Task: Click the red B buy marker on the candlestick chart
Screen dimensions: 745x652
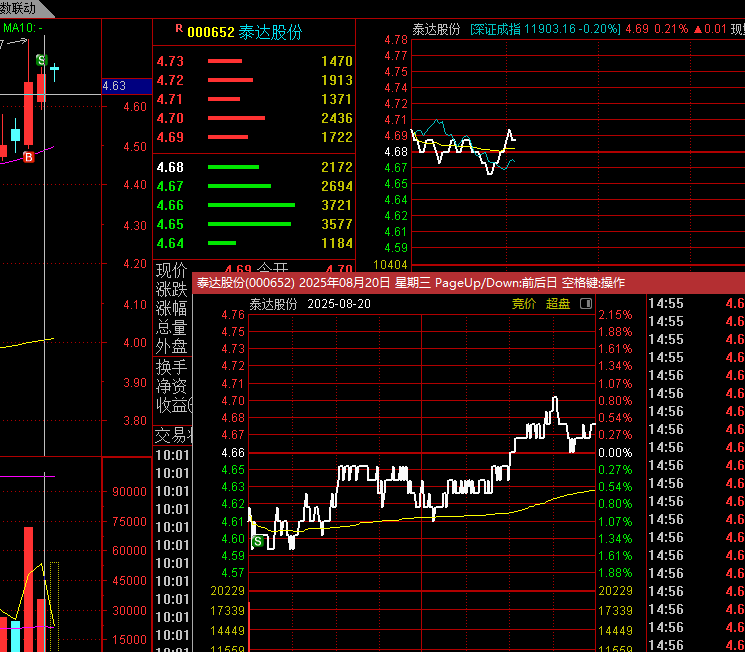Action: tap(29, 157)
